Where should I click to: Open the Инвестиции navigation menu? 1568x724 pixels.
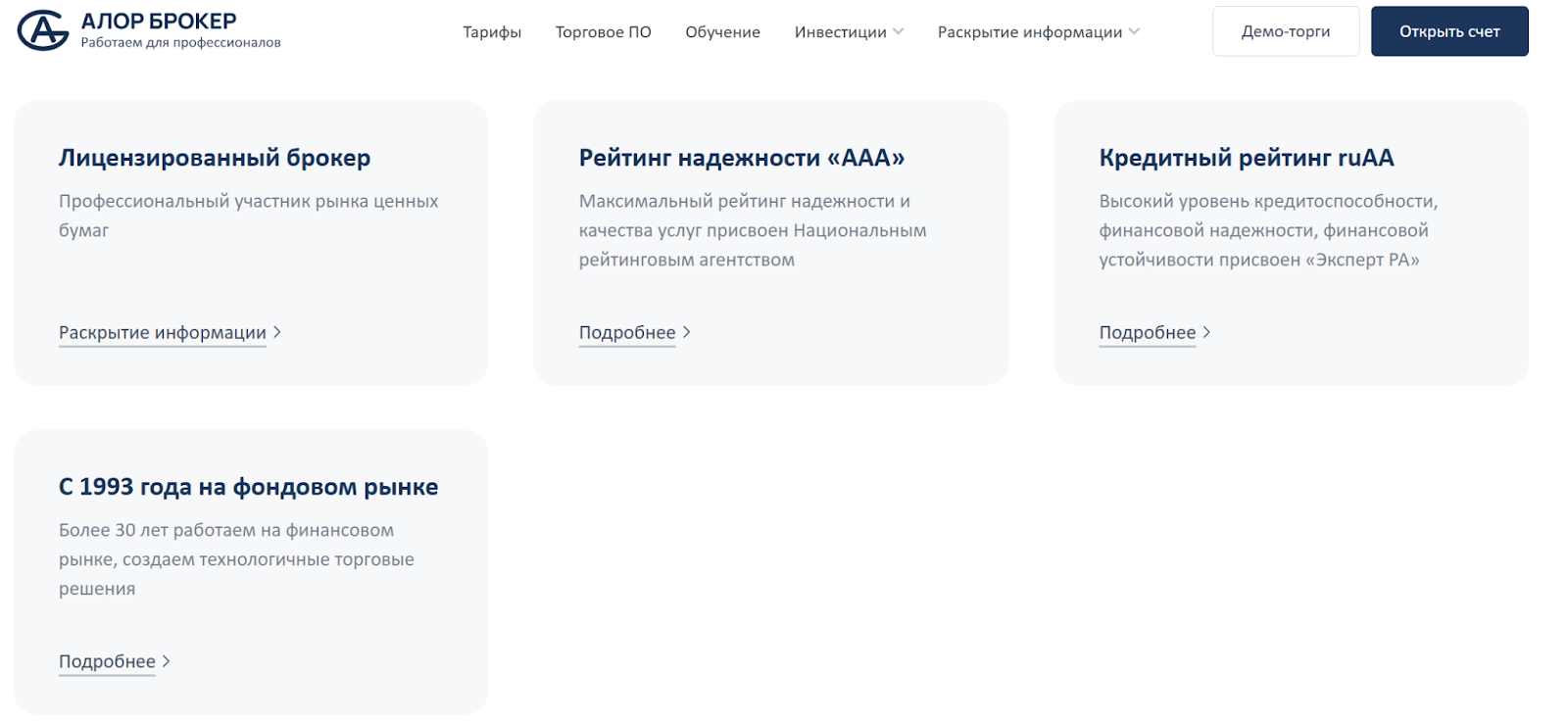(x=840, y=32)
